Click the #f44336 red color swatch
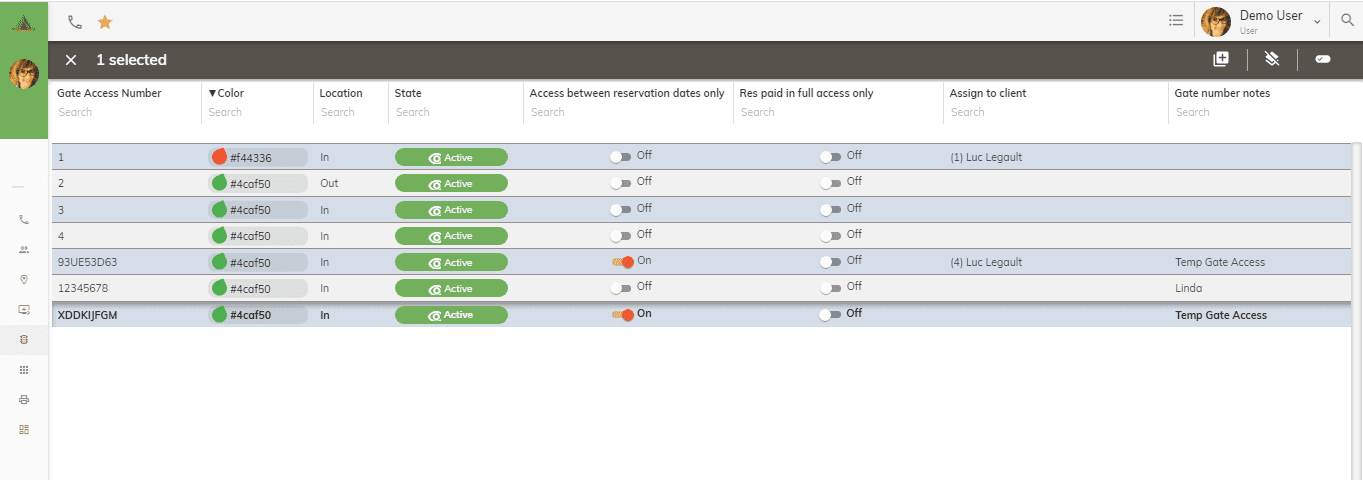This screenshot has width=1363, height=480. [x=220, y=157]
